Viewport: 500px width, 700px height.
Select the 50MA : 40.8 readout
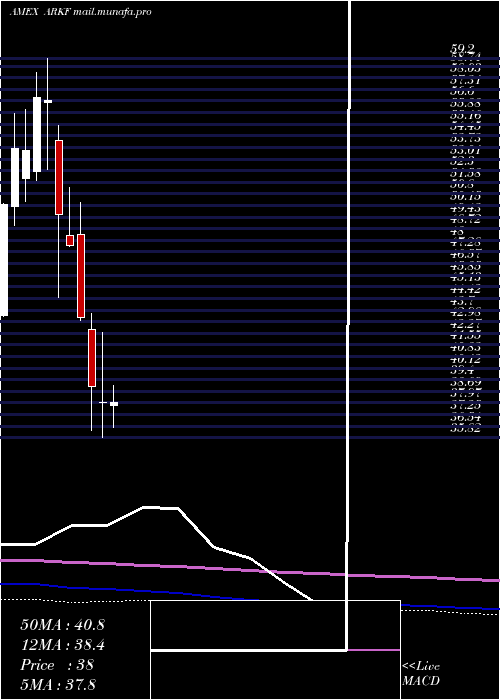62,625
